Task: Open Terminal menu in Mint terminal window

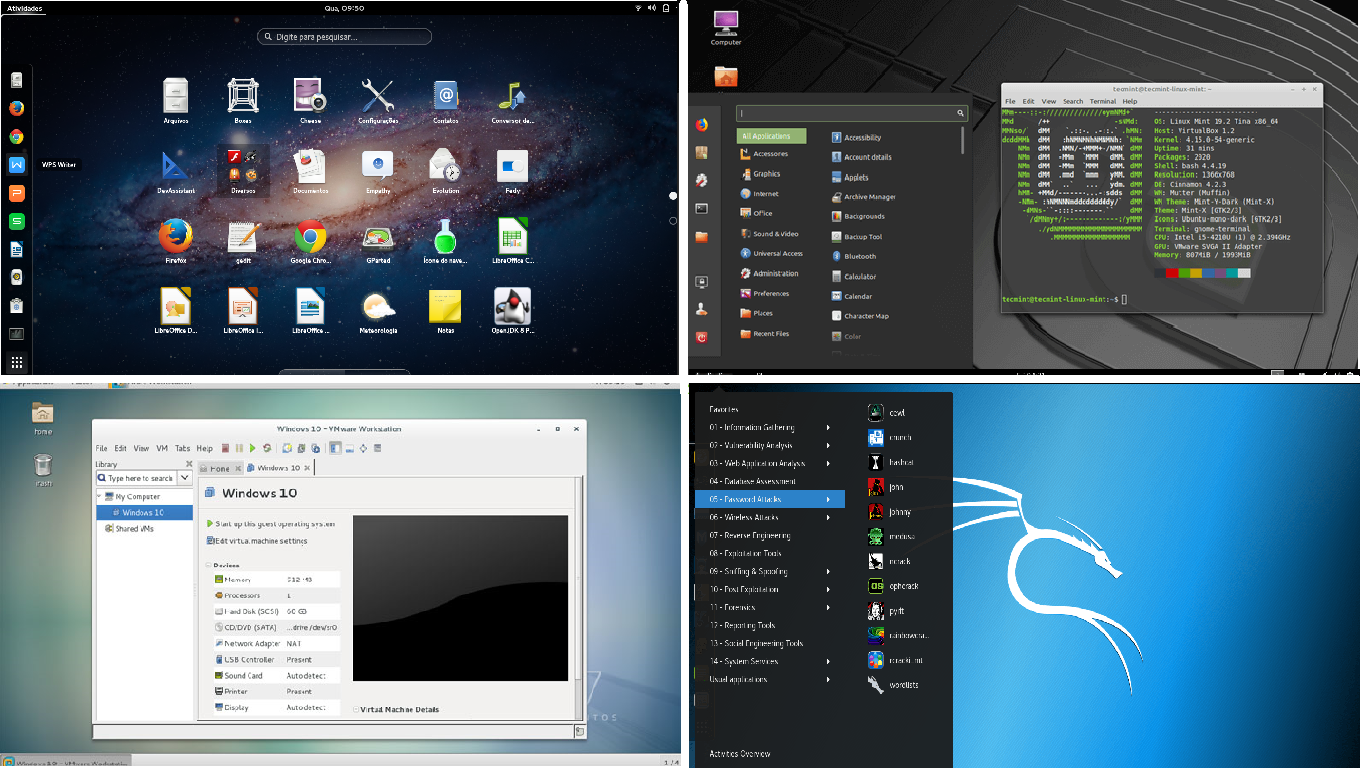Action: [x=1103, y=101]
